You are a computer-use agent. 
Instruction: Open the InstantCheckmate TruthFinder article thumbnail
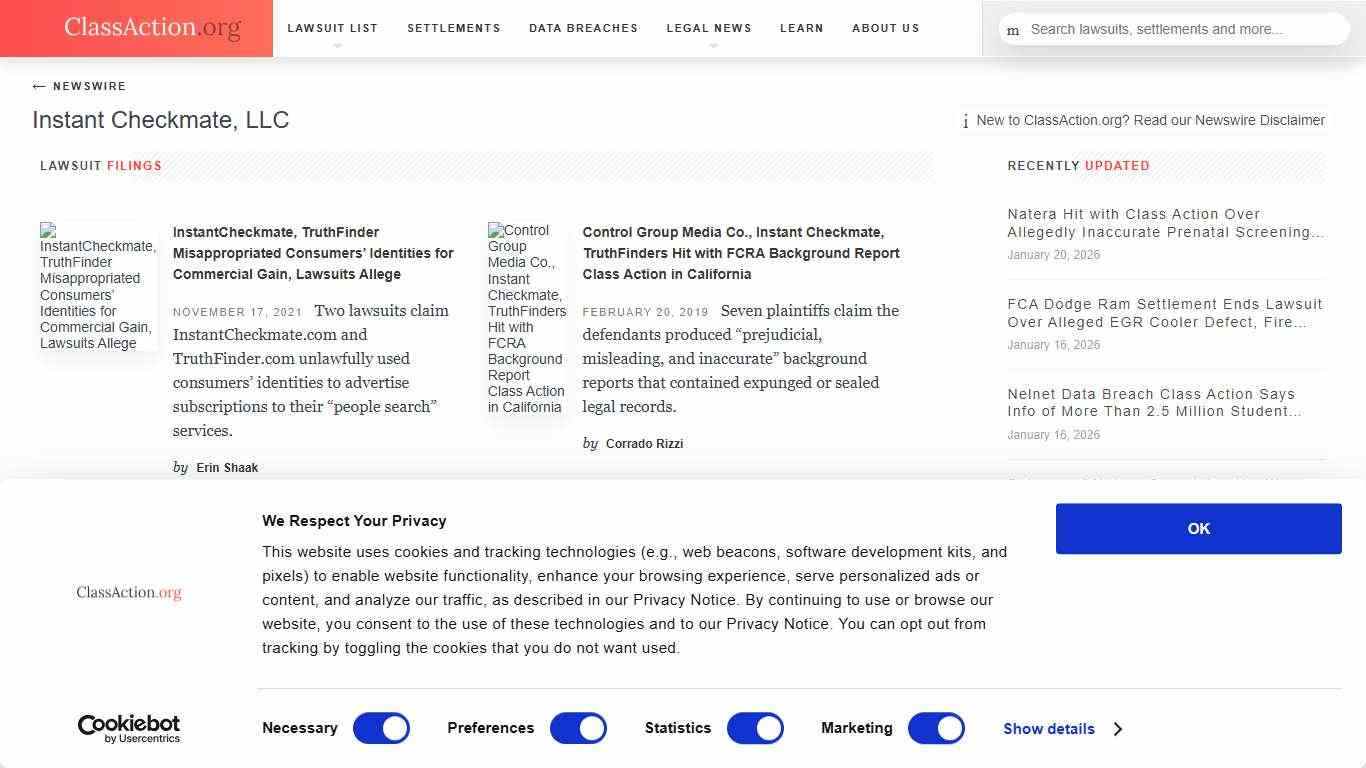pyautogui.click(x=98, y=286)
